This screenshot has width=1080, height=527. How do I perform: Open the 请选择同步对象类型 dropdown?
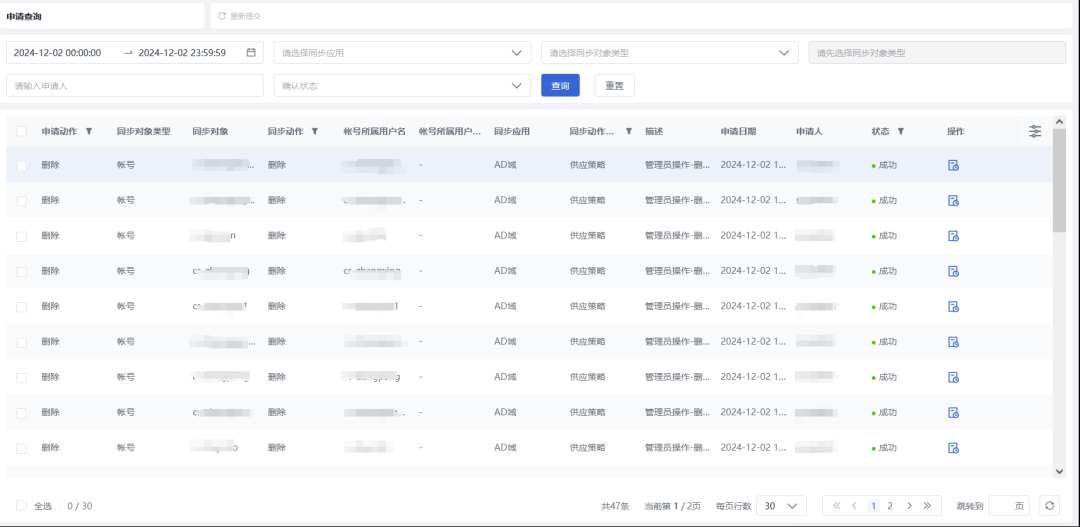click(x=669, y=52)
